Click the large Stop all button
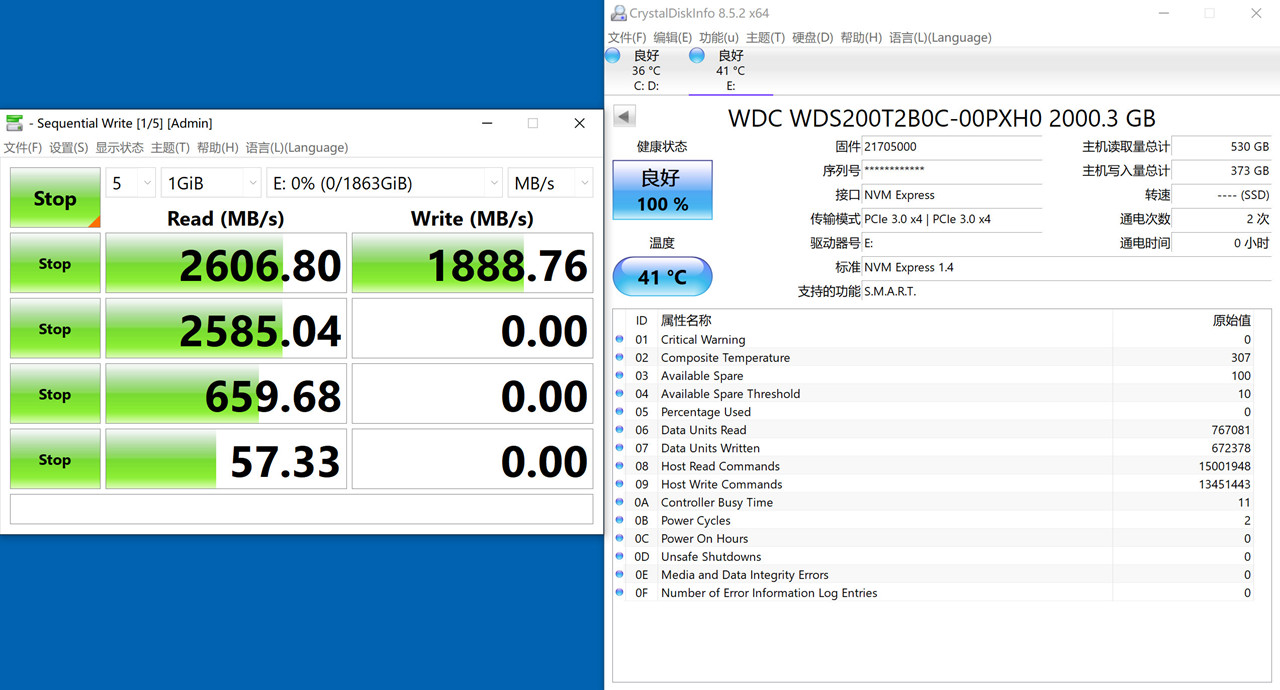This screenshot has width=1280, height=690. (55, 198)
